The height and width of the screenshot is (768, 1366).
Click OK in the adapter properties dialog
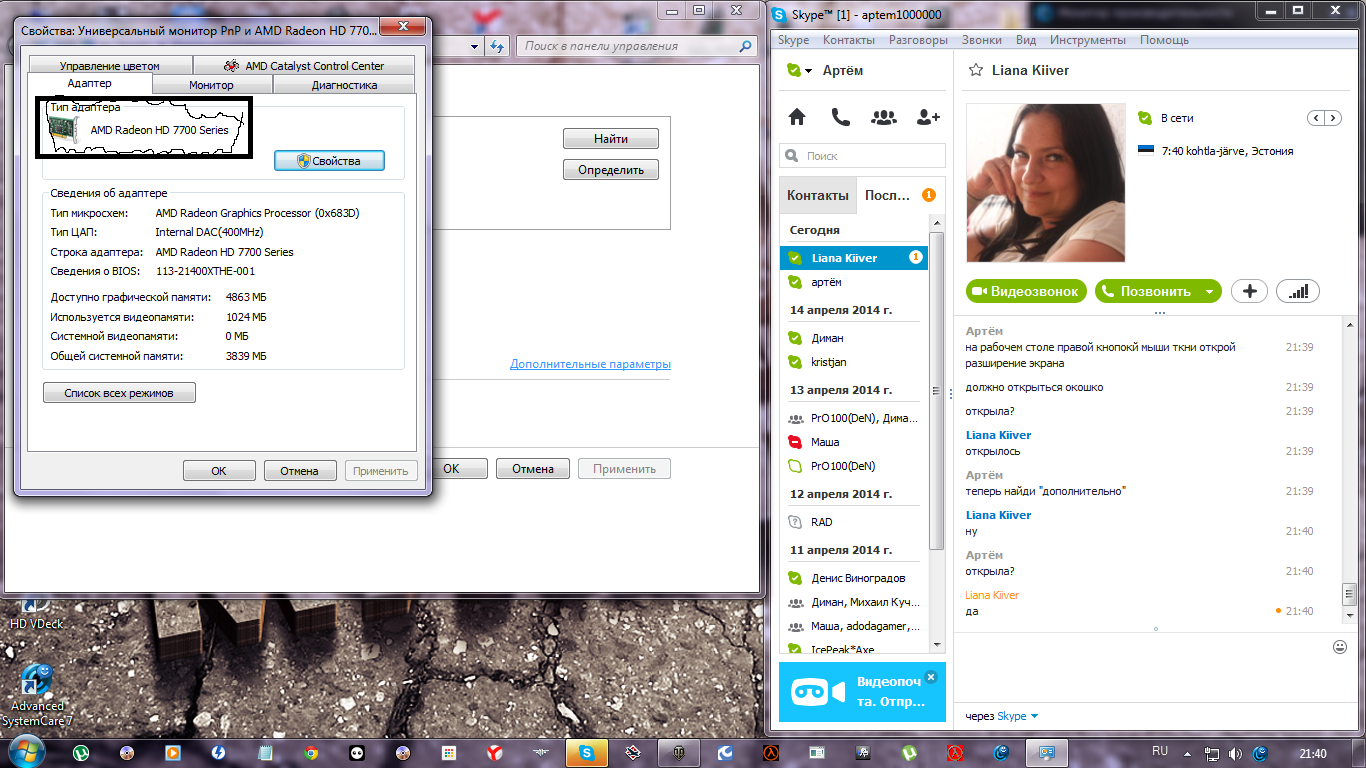coord(219,471)
